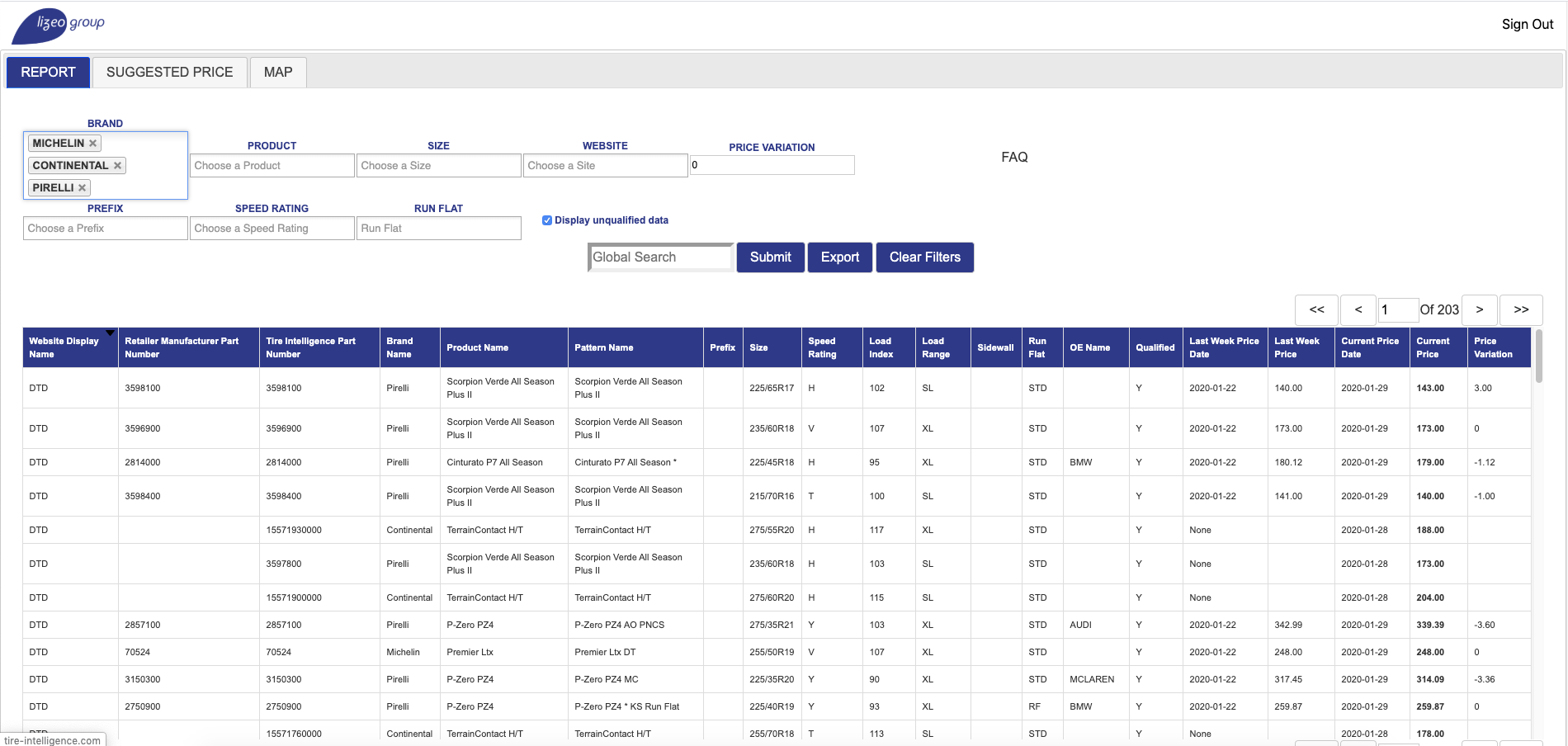
Task: Switch to the SUGGESTED PRICE tab
Action: click(169, 73)
